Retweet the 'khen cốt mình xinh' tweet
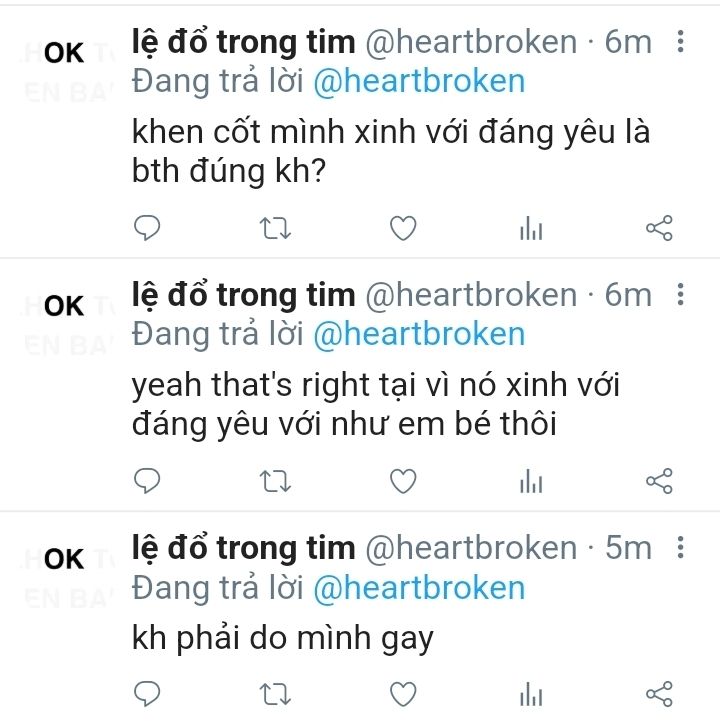Viewport: 720px width, 723px height. [x=275, y=228]
